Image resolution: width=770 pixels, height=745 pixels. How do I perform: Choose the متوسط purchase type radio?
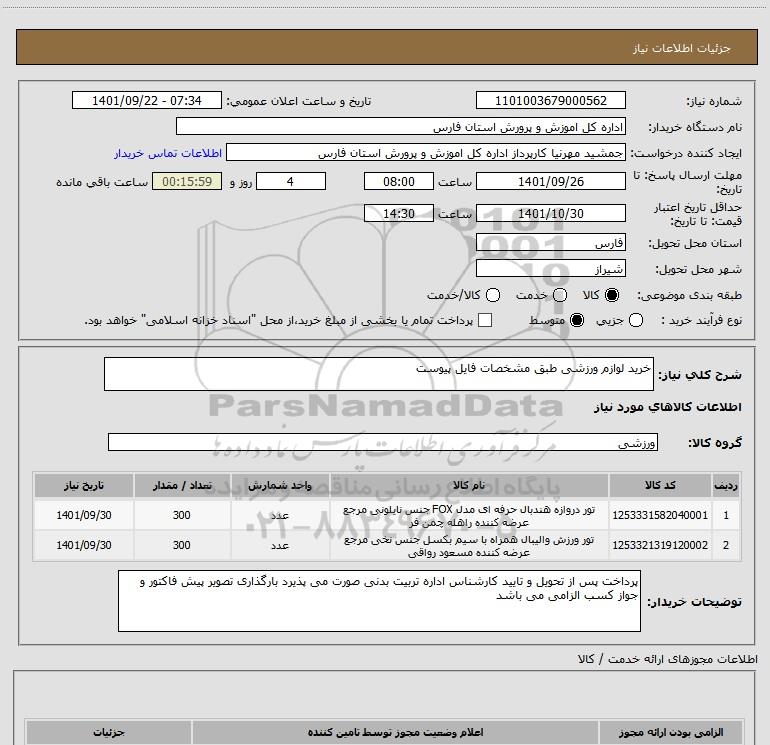tap(577, 320)
